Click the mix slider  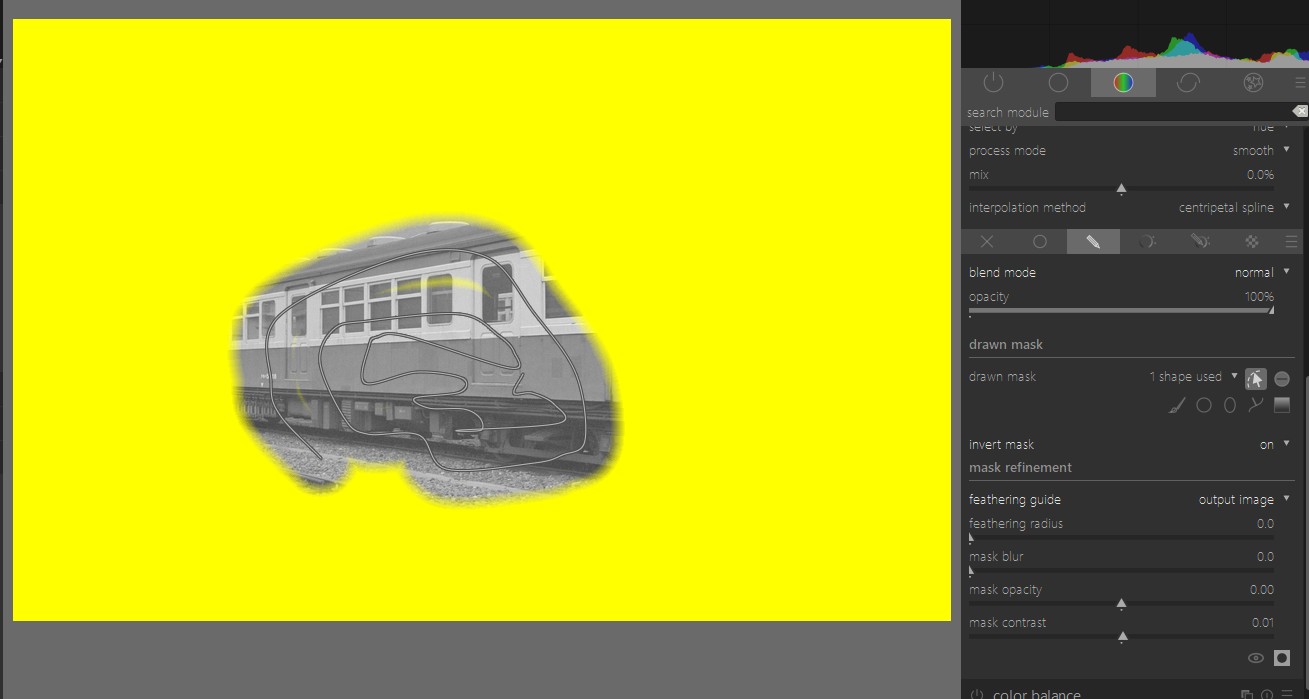[1121, 188]
